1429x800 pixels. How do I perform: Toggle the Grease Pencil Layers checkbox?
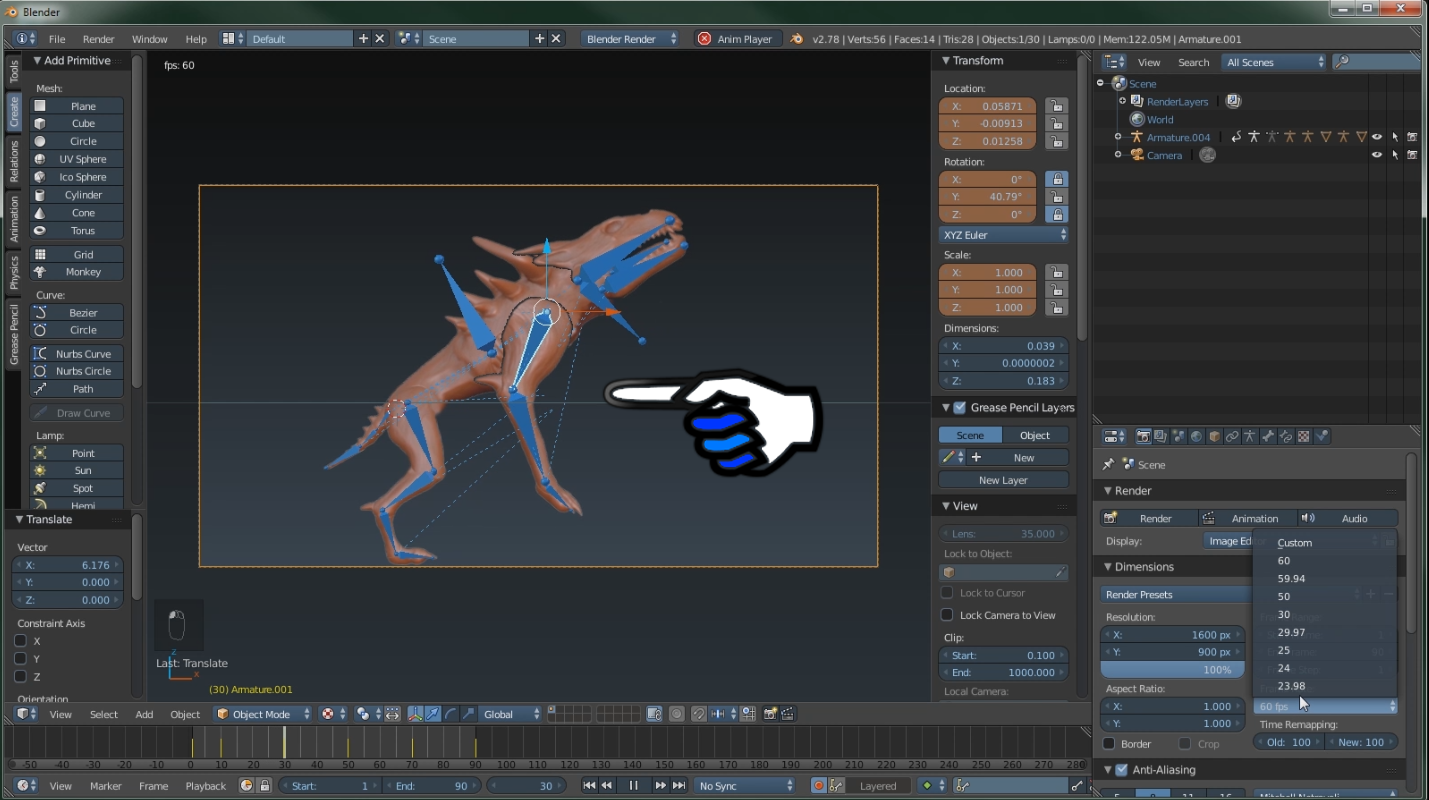point(960,407)
